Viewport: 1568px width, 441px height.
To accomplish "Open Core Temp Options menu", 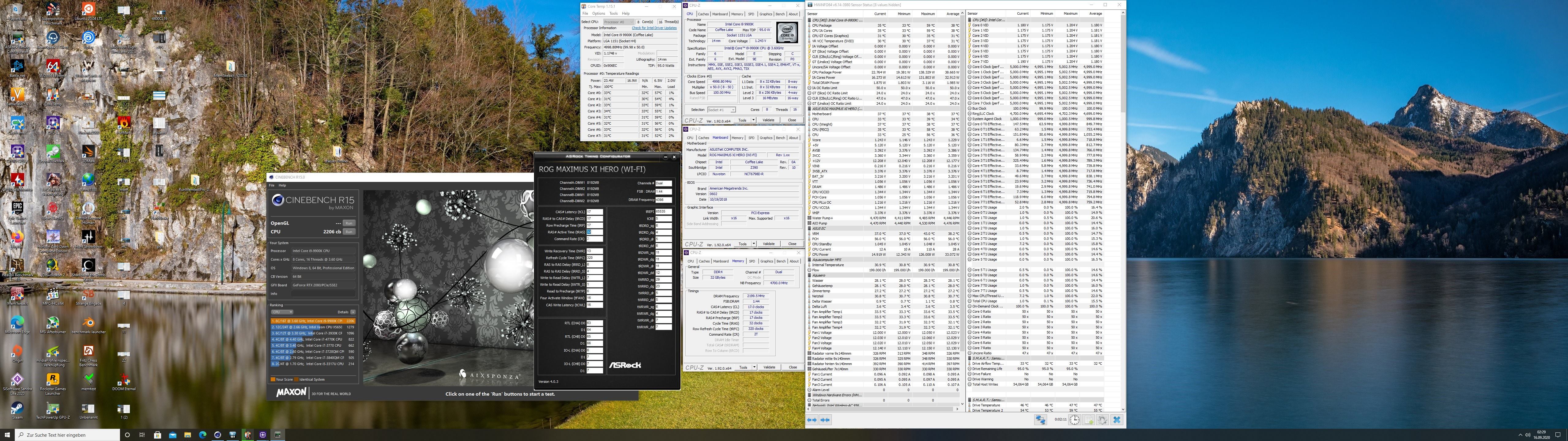I will pos(599,13).
